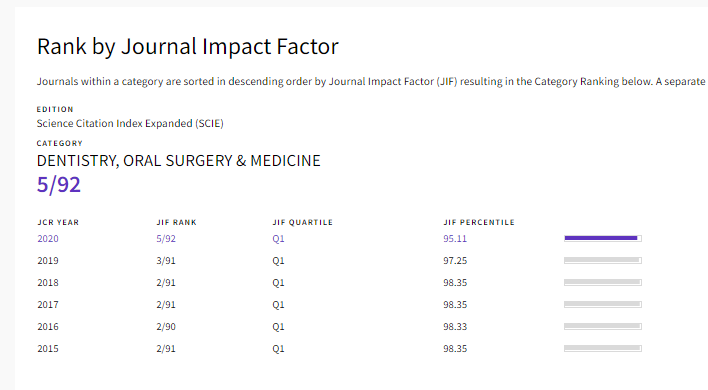Click the 2017 percentile bar
Viewport: 708px width, 390px height.
click(603, 304)
